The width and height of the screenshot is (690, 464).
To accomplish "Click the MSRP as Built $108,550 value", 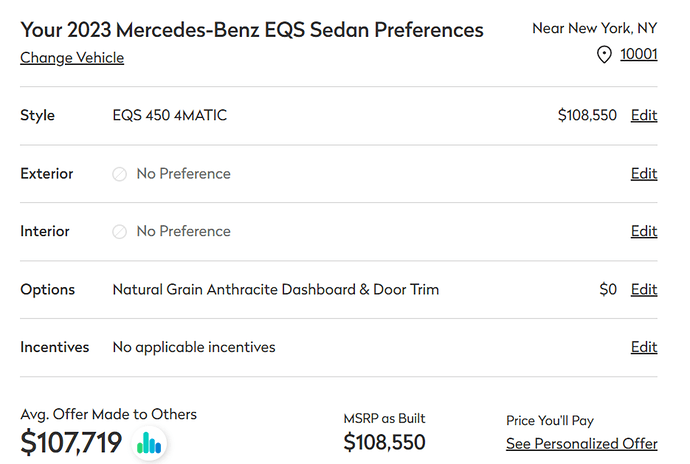I will [384, 442].
